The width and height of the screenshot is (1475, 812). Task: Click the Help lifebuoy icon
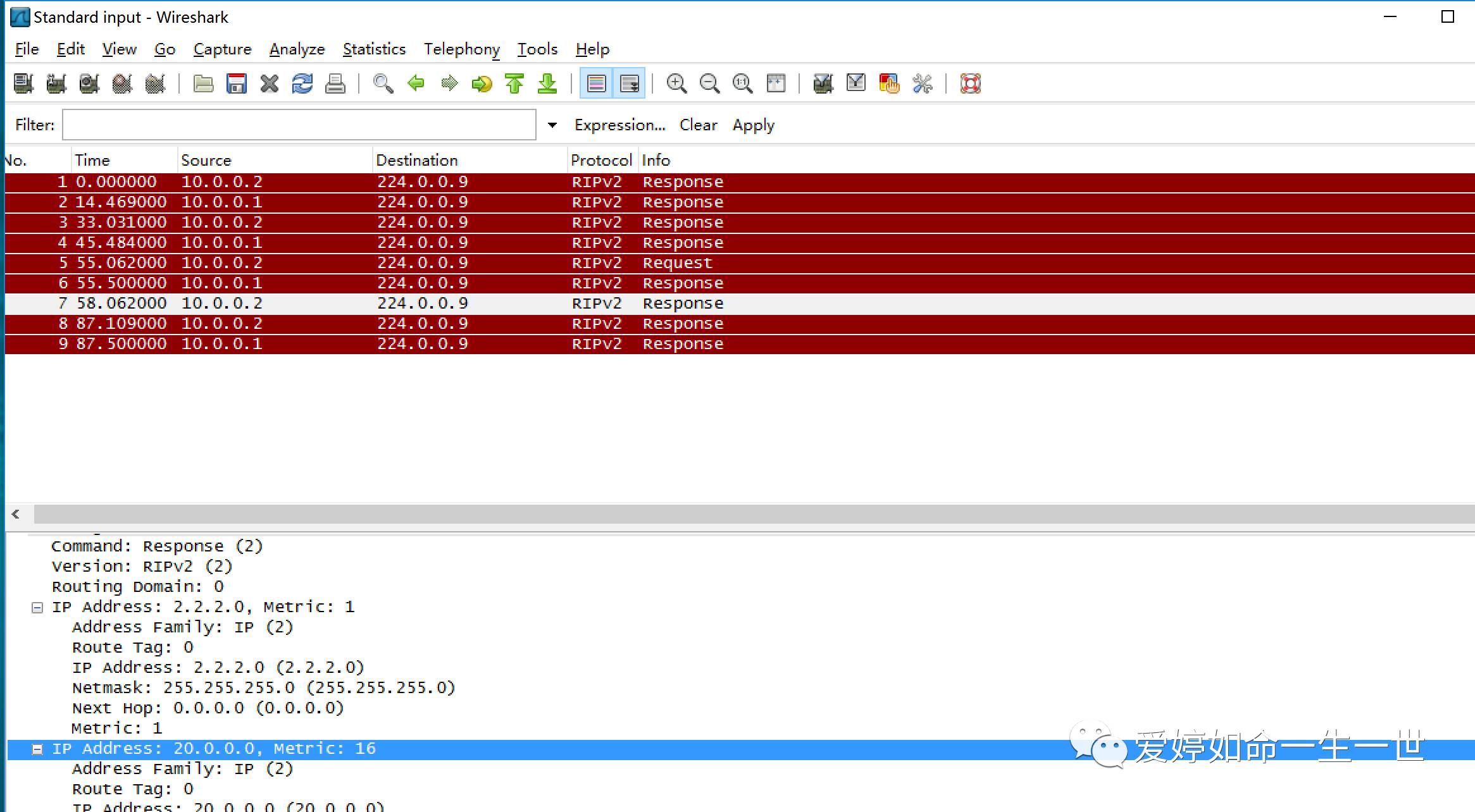pos(970,83)
